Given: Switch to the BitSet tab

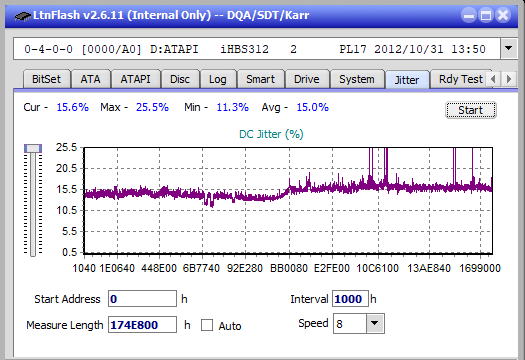Looking at the screenshot, I should click(47, 79).
